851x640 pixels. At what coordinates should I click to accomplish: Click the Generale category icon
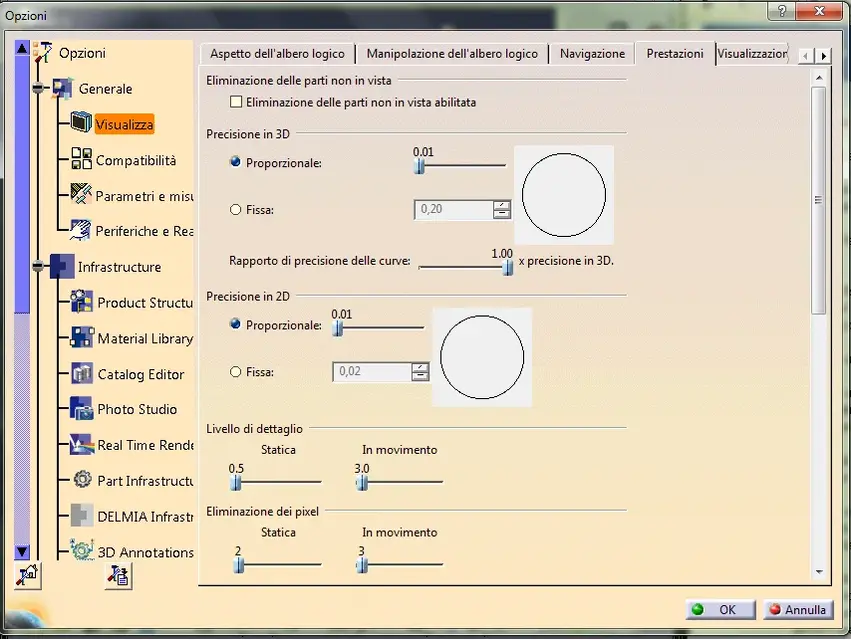(62, 88)
